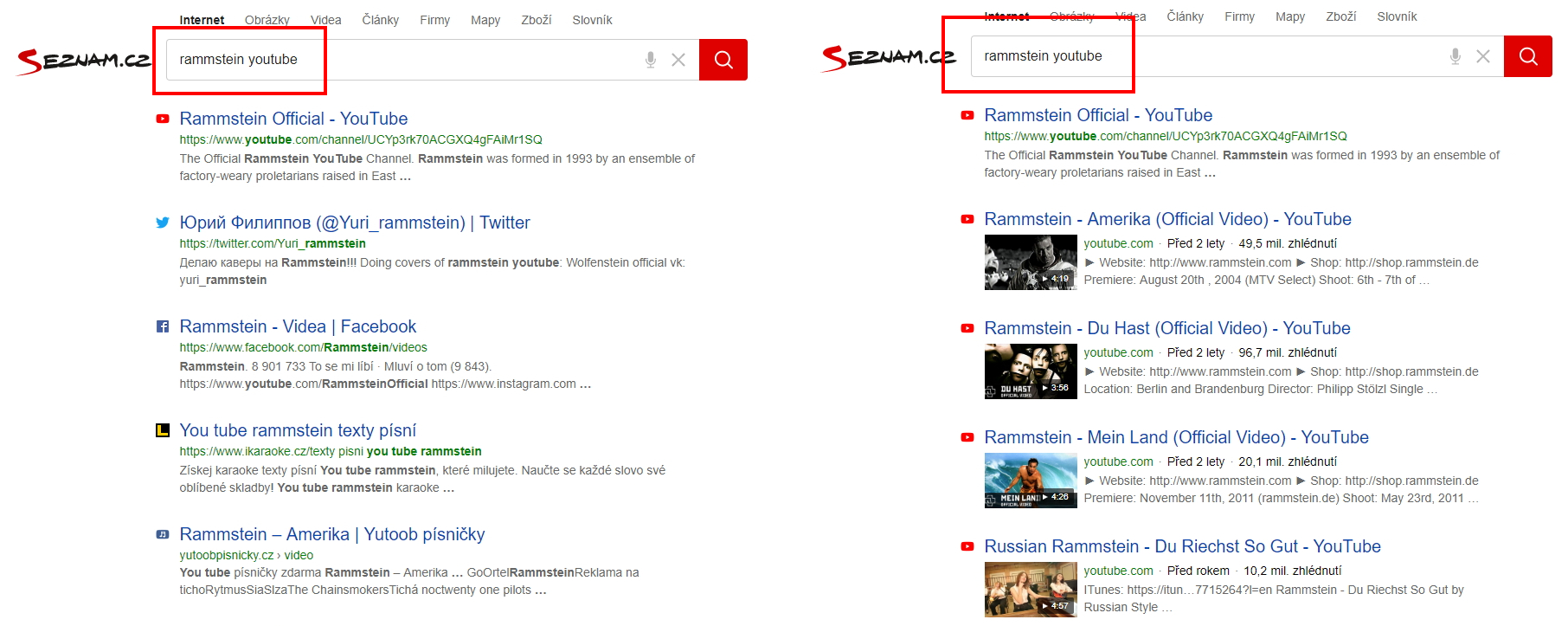This screenshot has height=626, width=1568.
Task: Click the ikaraoke favicon beside texty písní result
Action: tap(163, 430)
